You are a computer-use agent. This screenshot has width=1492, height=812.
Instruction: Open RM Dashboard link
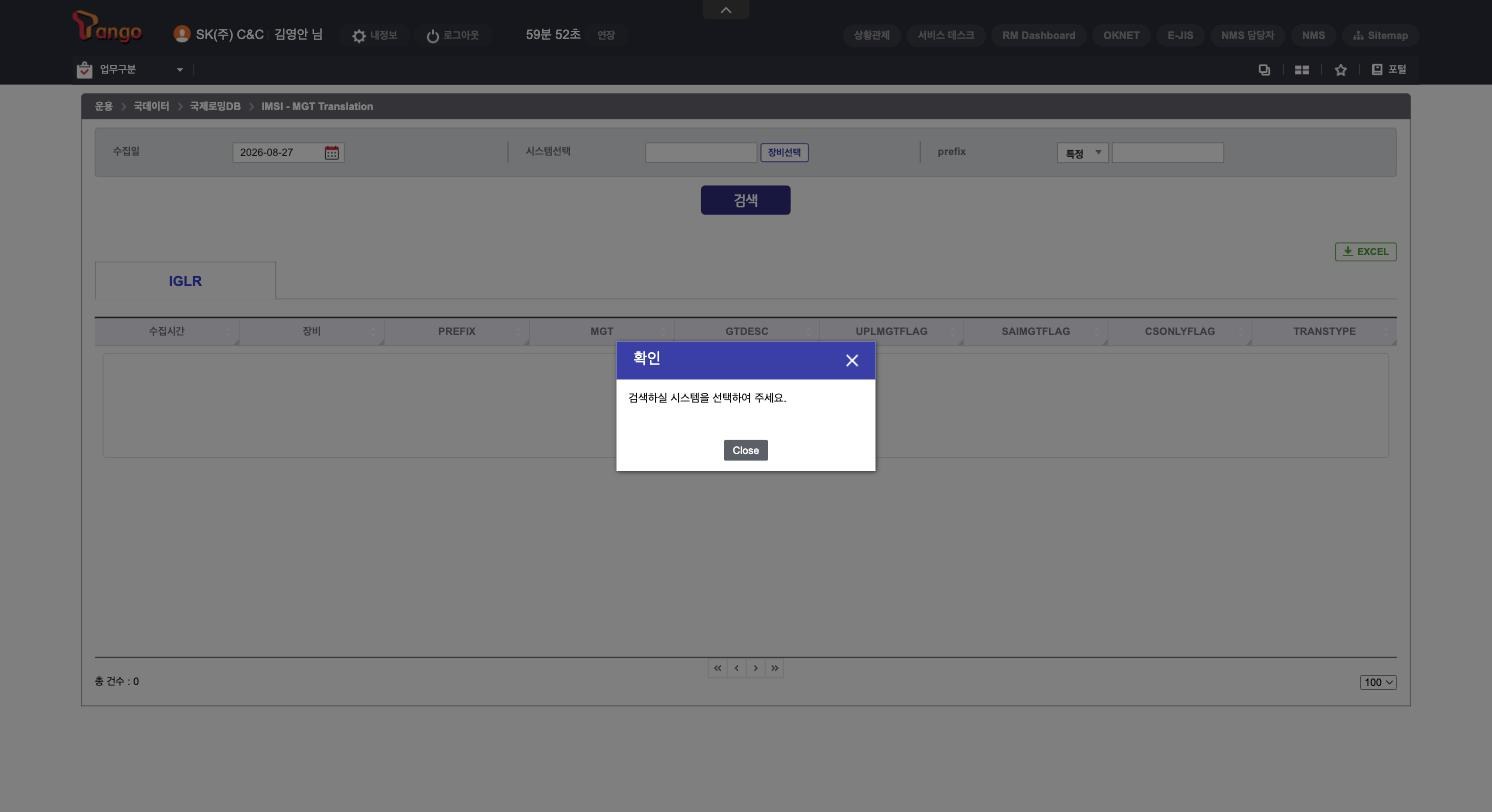click(x=1039, y=35)
